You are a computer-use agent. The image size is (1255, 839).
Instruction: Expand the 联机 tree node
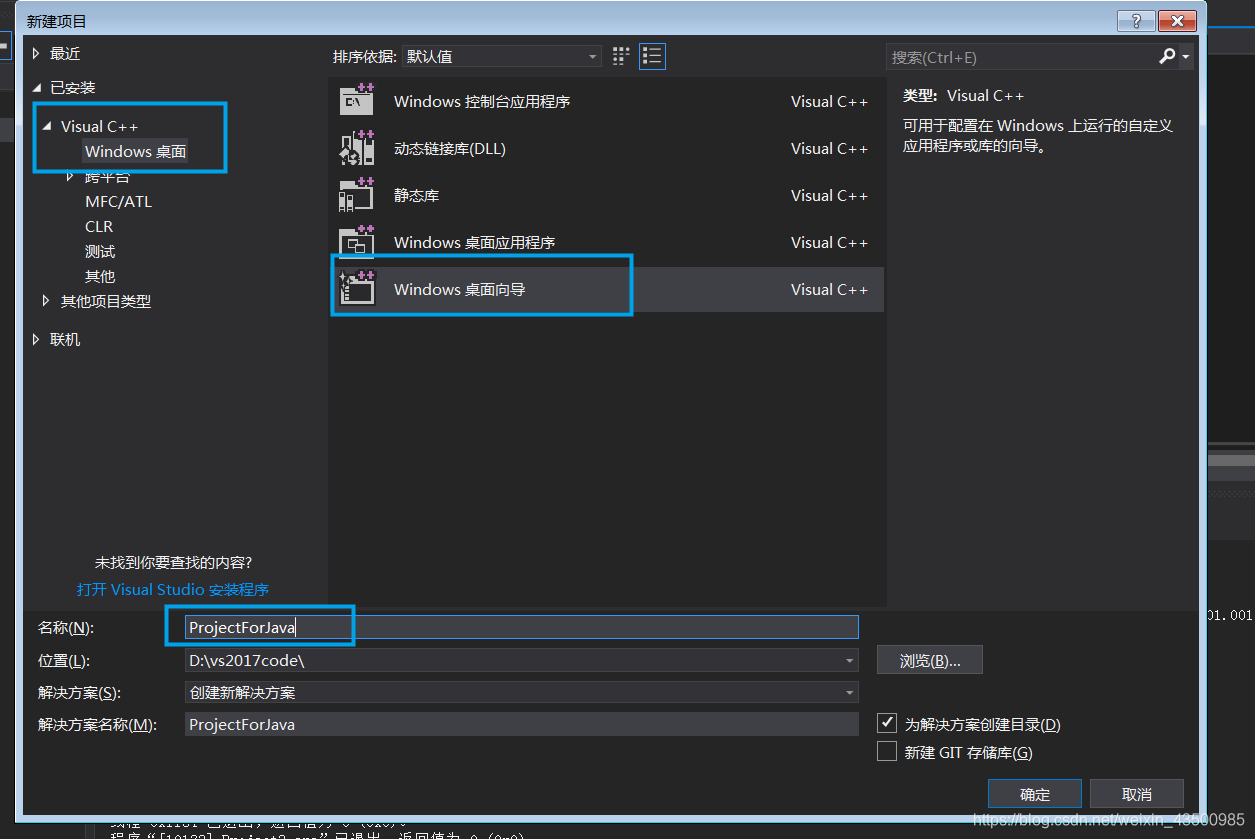36,339
